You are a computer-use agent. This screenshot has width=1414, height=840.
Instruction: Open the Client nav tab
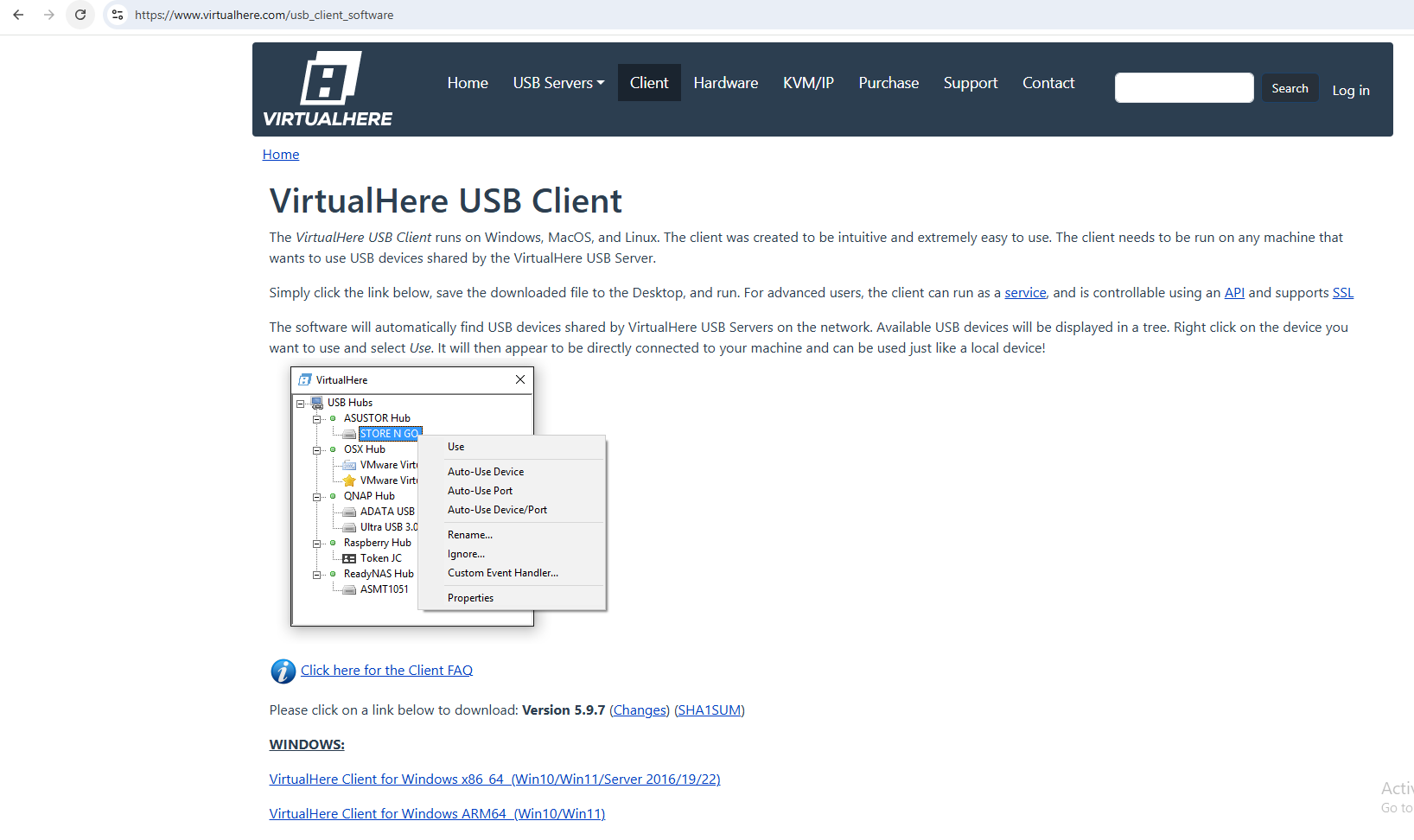click(x=648, y=83)
